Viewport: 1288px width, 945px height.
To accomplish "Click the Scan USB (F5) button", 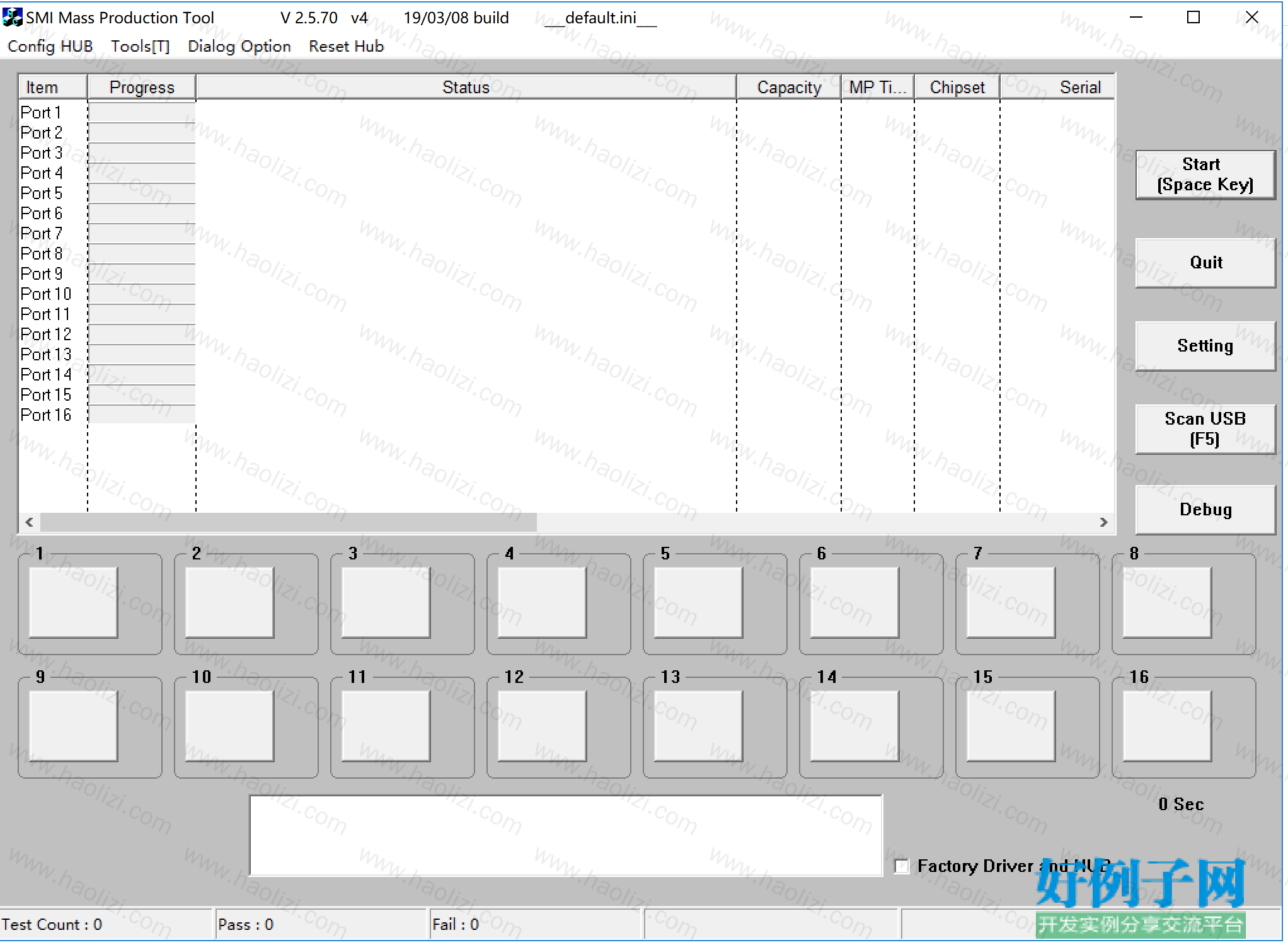I will tap(1205, 428).
